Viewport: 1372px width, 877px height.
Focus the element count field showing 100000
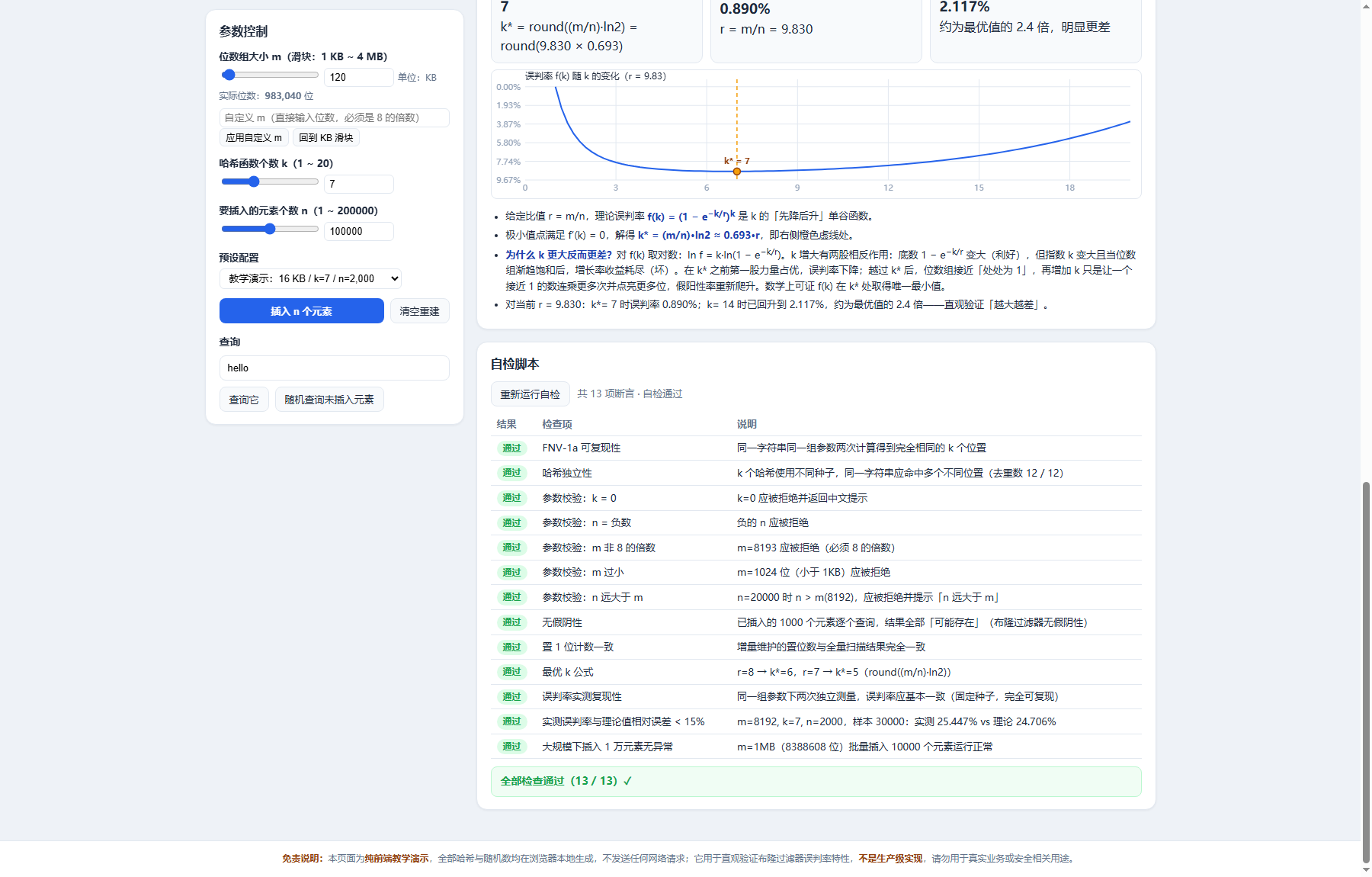click(x=359, y=231)
